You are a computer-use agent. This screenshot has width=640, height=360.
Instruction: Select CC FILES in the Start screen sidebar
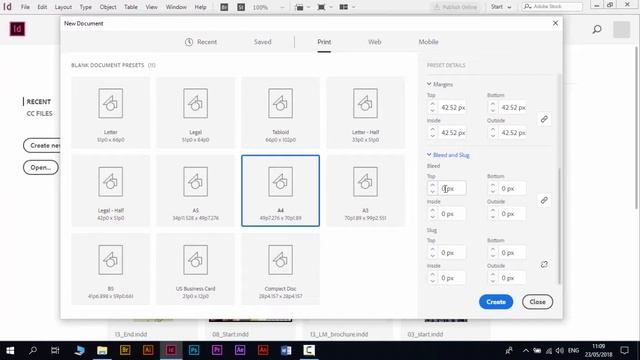(40, 113)
